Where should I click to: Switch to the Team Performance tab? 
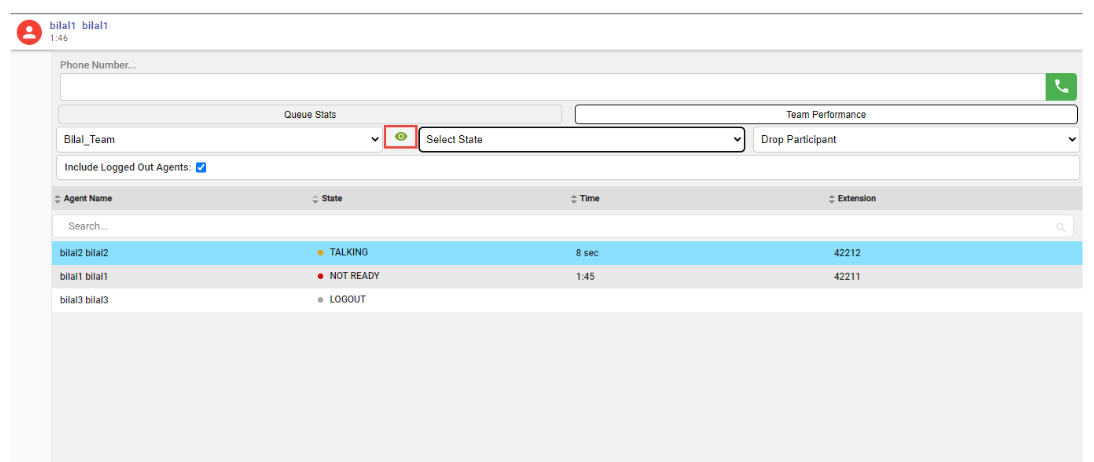(x=825, y=115)
